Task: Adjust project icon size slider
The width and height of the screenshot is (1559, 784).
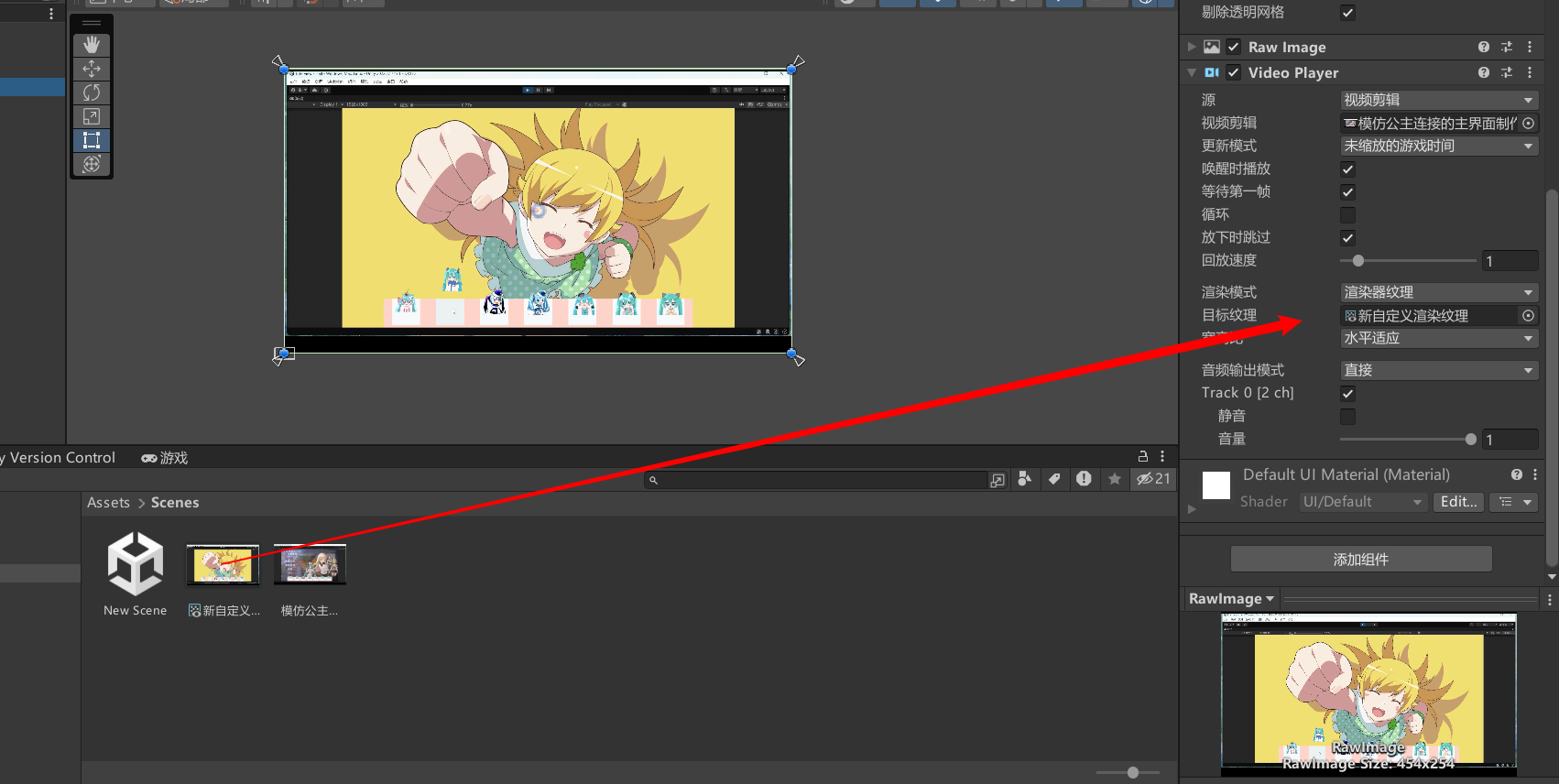Action: [1128, 773]
